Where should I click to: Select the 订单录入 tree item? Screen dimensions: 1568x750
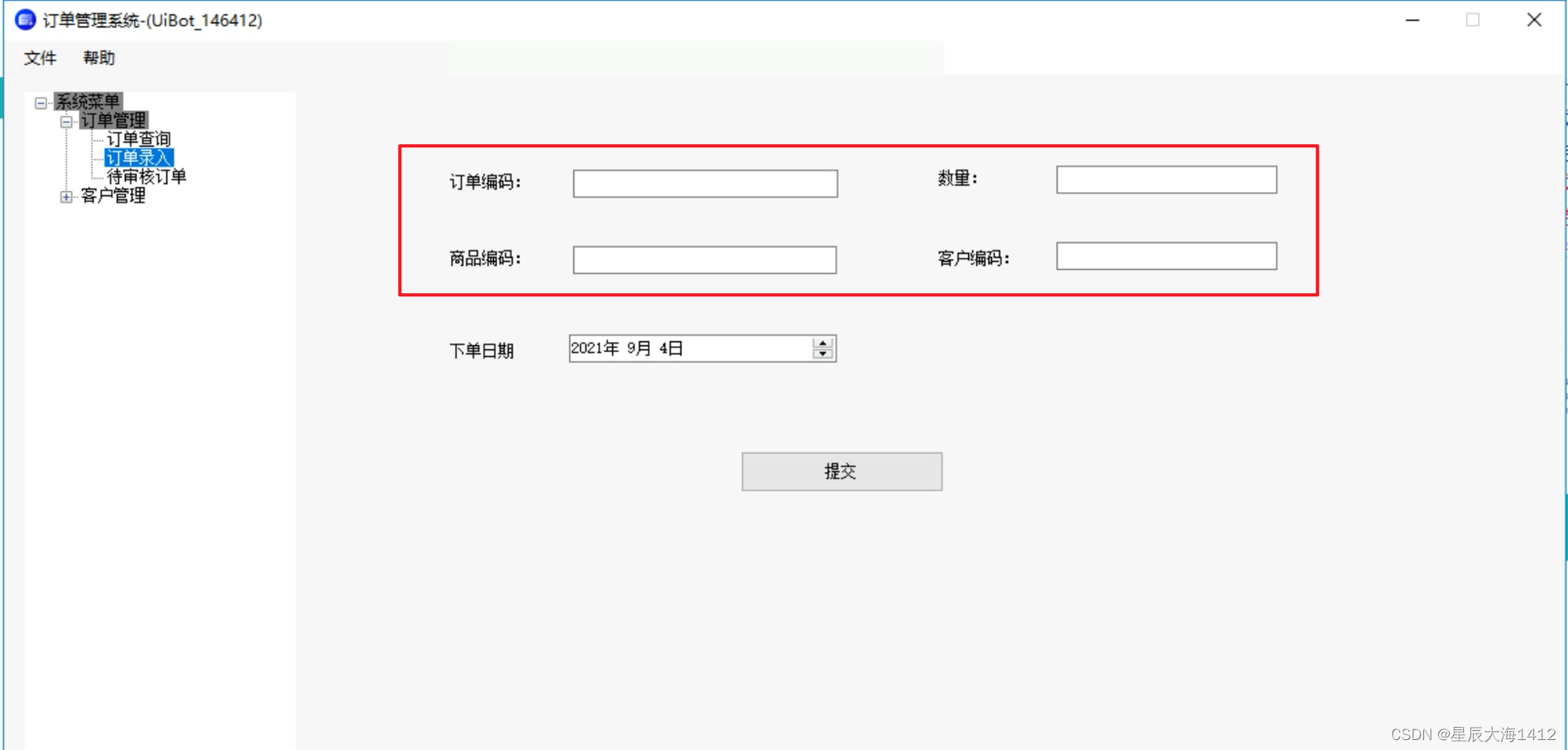[x=141, y=156]
